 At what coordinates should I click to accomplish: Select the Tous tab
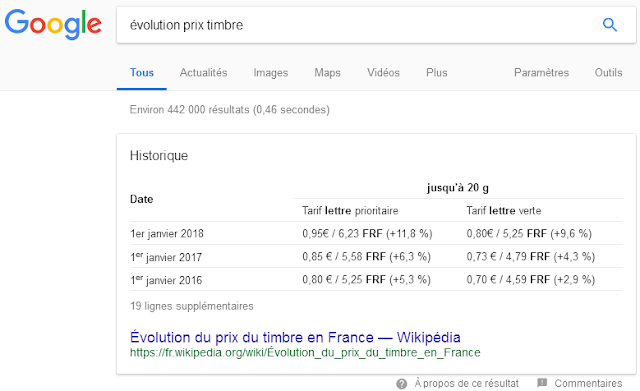tap(142, 73)
